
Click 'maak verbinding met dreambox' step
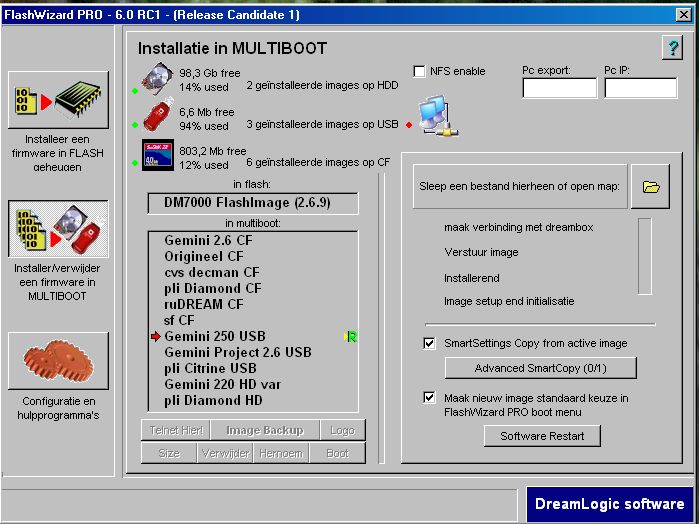(518, 227)
